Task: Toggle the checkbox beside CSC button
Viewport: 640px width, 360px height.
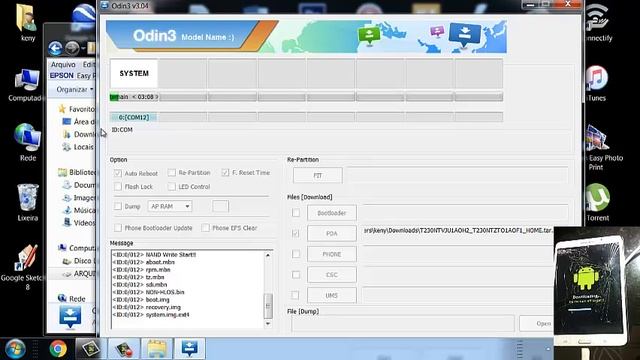Action: 296,275
